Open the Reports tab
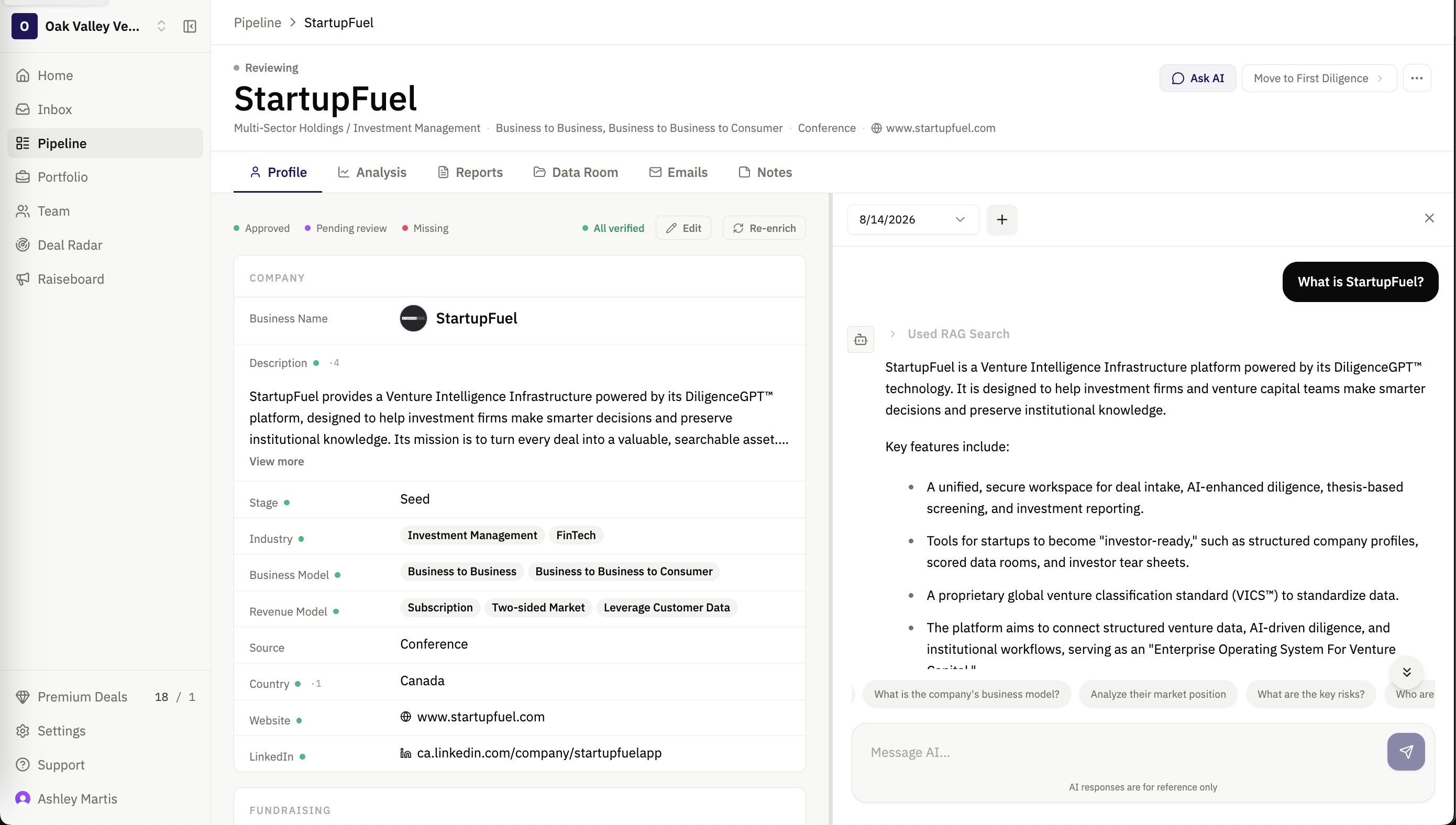This screenshot has width=1456, height=825. point(470,172)
